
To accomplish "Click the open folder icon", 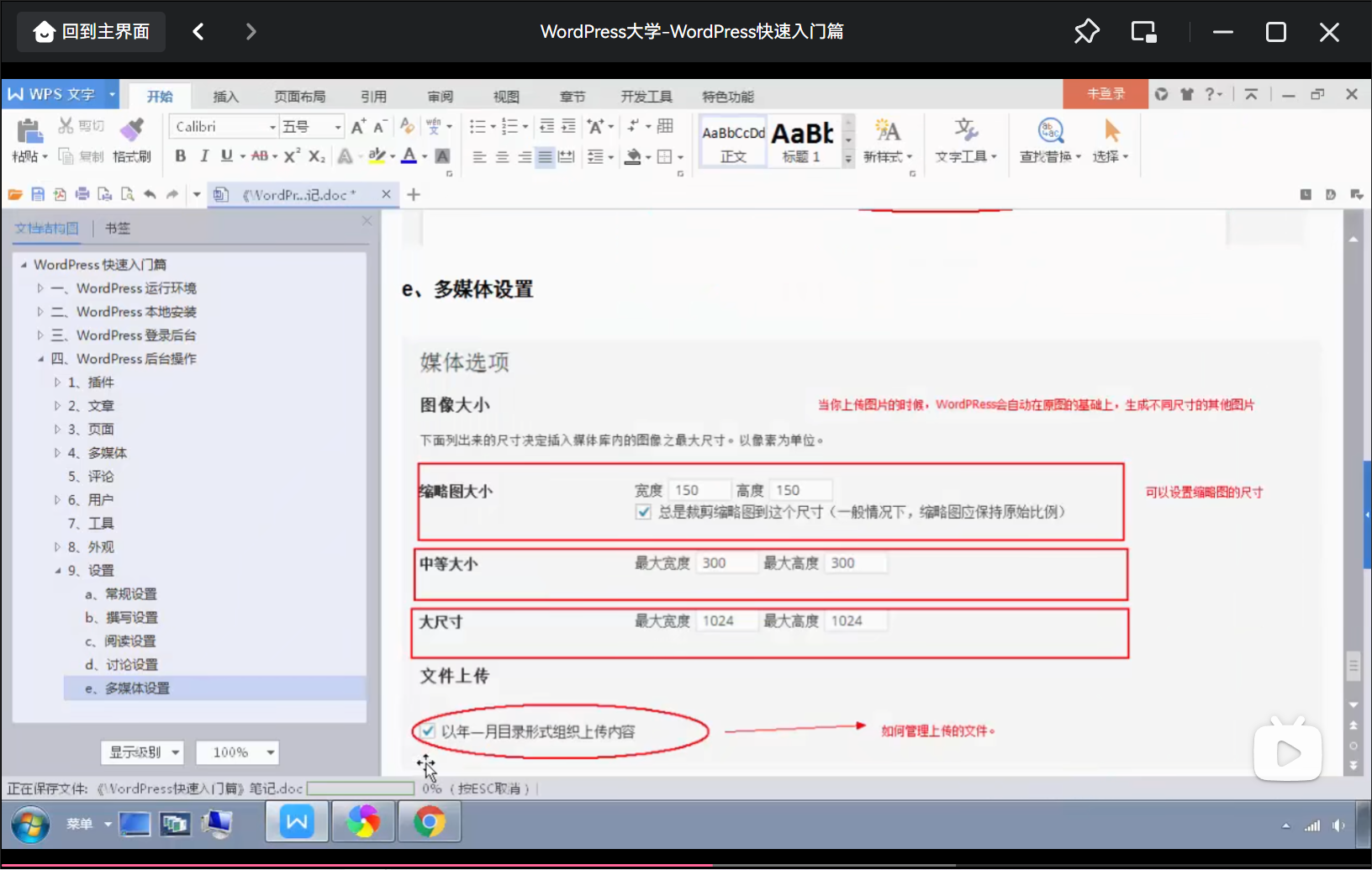I will click(x=15, y=194).
